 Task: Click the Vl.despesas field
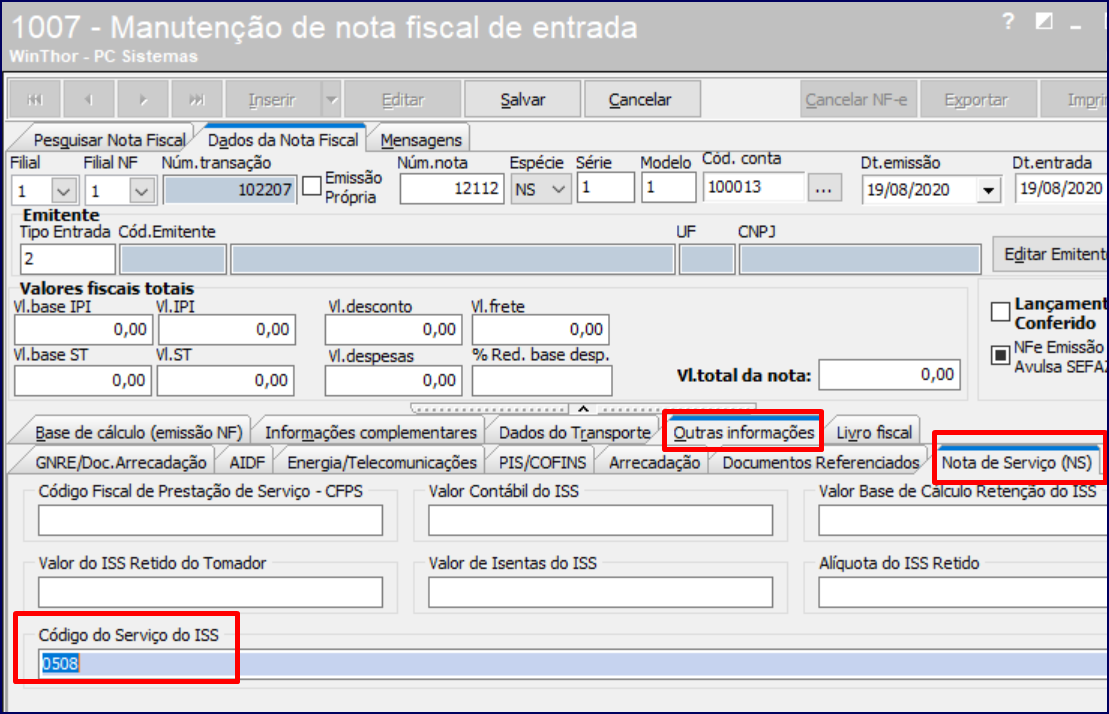(x=393, y=380)
